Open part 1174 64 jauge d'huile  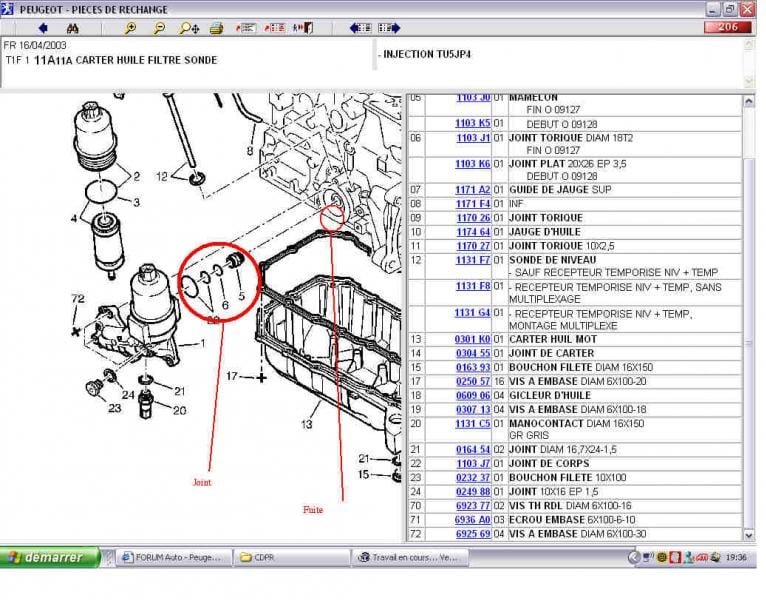point(473,232)
